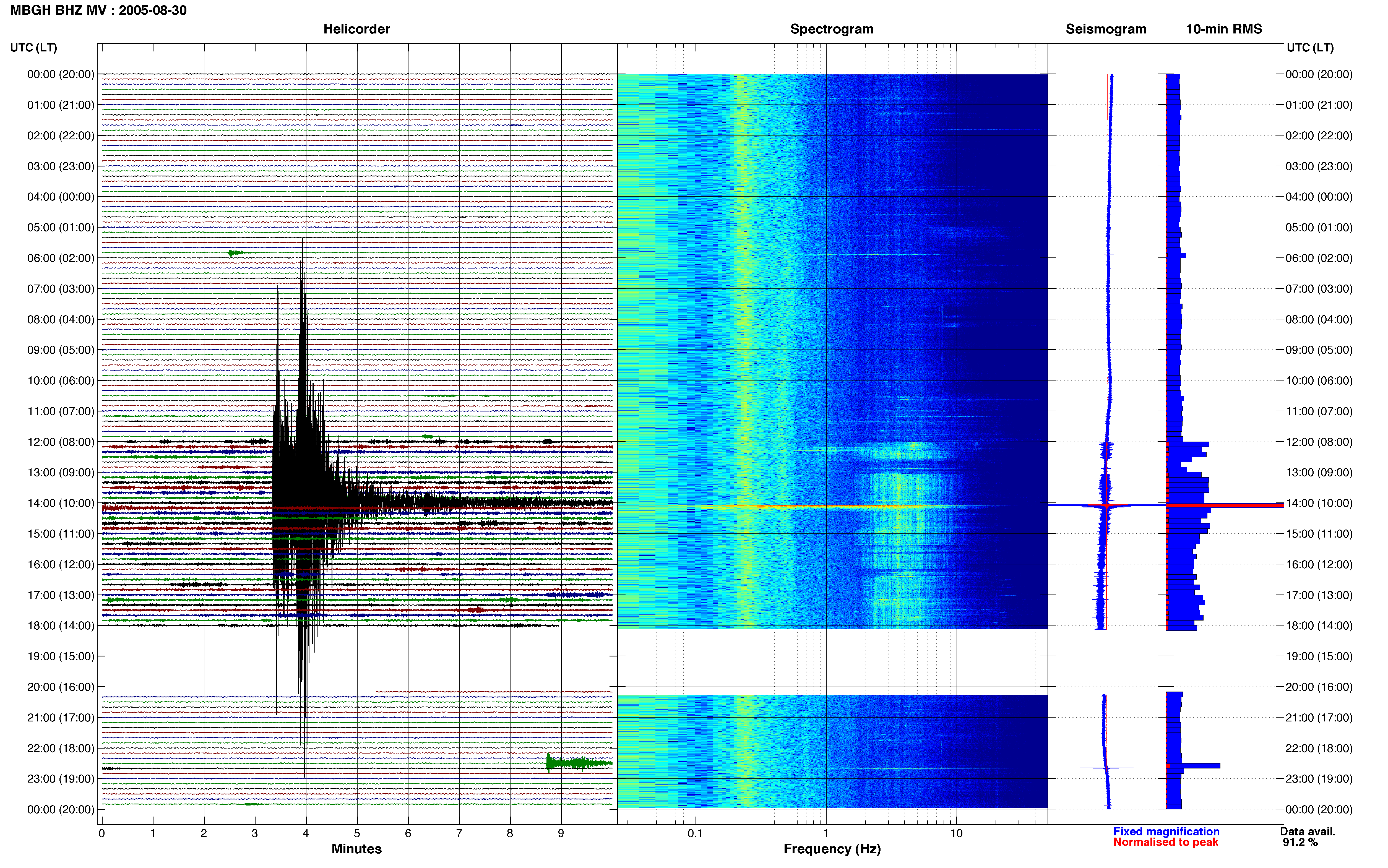
Task: Click the 'Frequency (Hz)' axis label
Action: [x=832, y=848]
